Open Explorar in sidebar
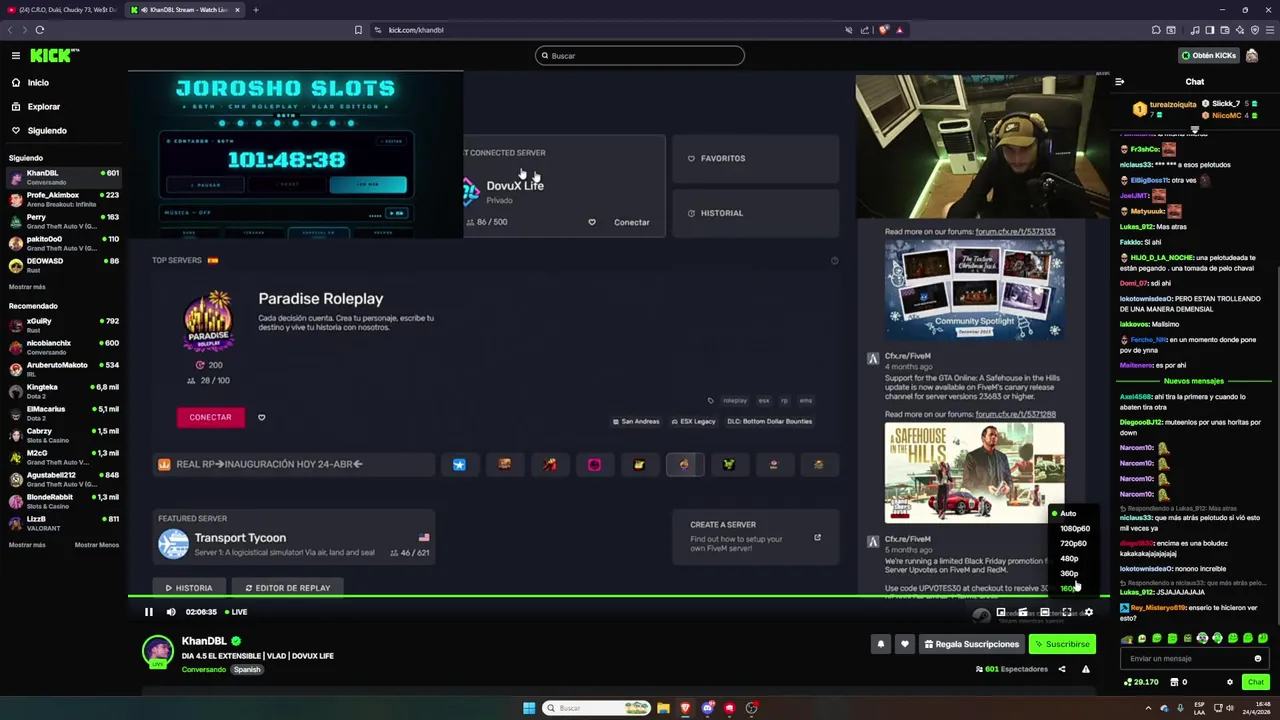 click(x=43, y=107)
